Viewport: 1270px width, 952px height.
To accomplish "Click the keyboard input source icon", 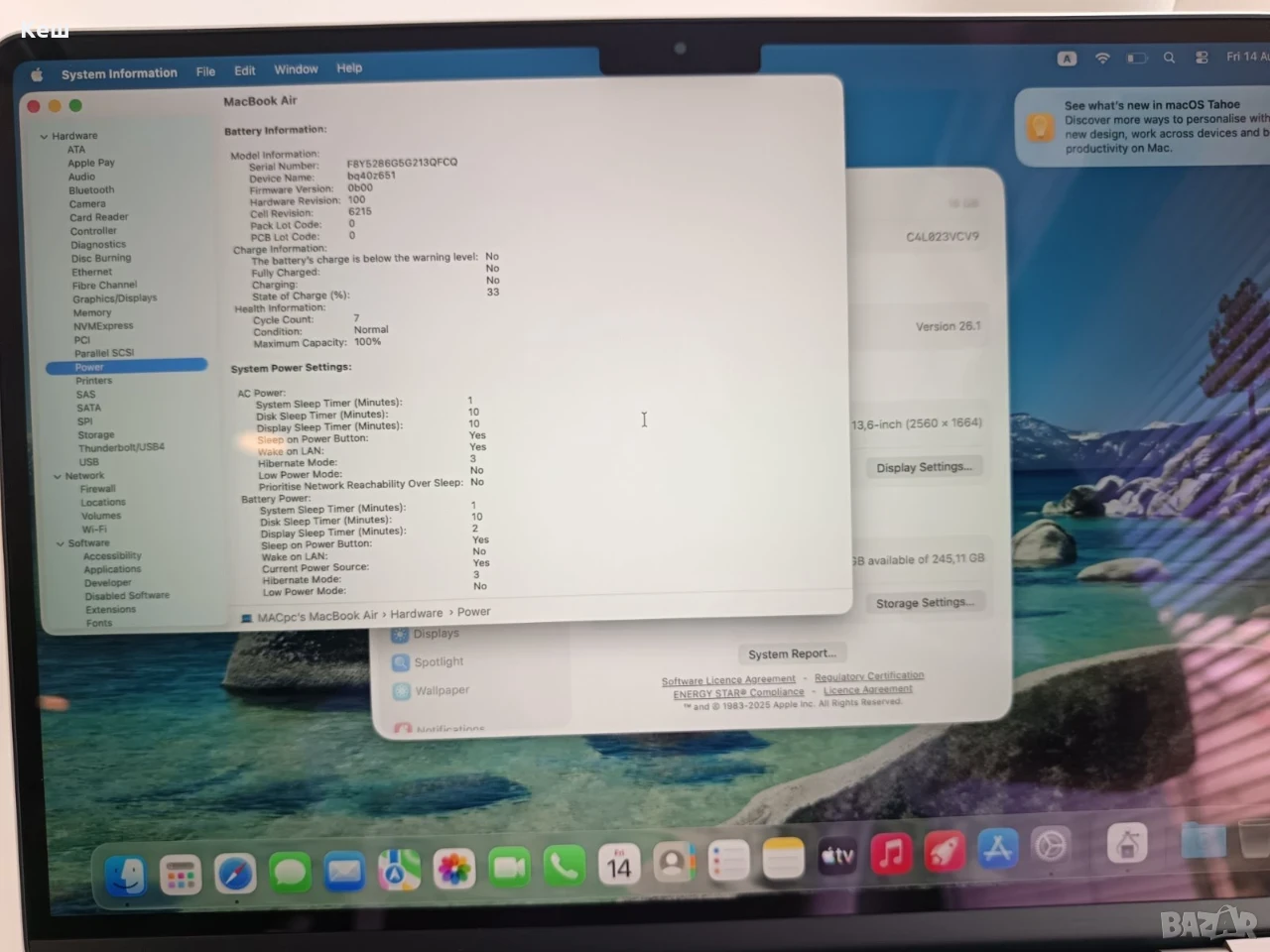I will tap(1067, 59).
